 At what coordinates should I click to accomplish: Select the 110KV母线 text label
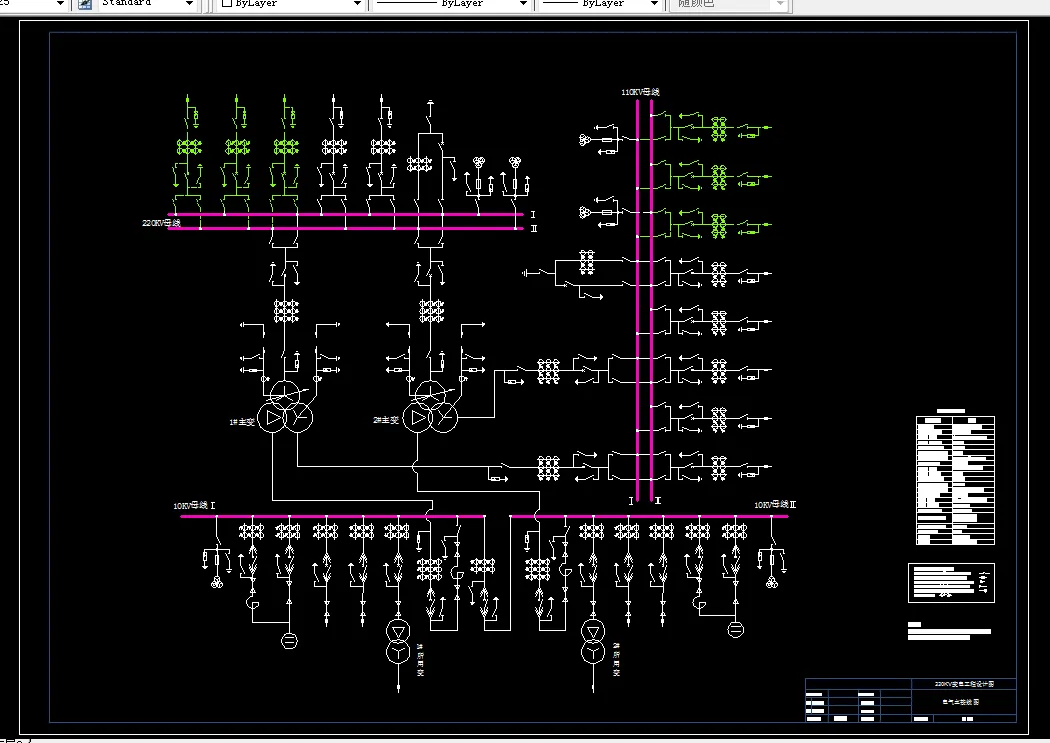[640, 92]
